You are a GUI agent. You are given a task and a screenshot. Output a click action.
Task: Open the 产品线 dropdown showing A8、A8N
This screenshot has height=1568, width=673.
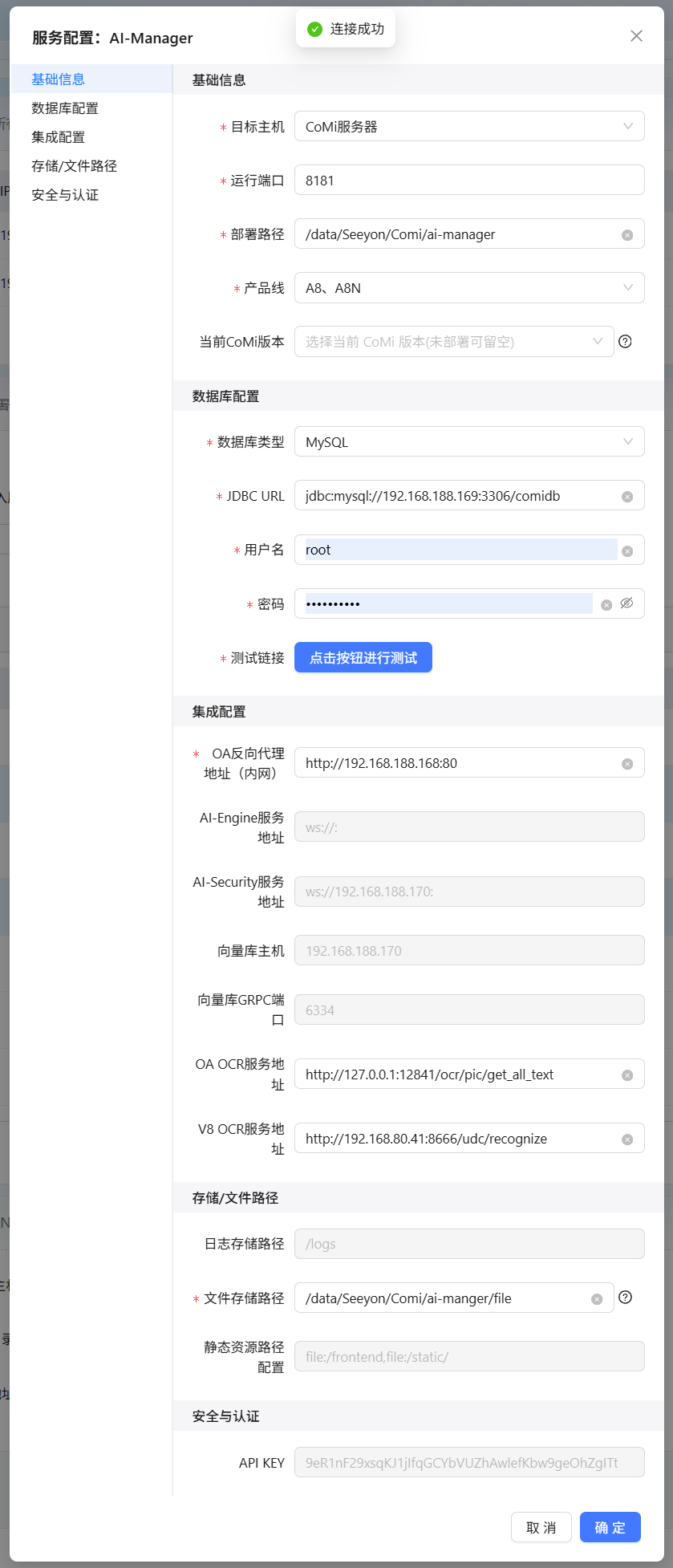pyautogui.click(x=469, y=288)
